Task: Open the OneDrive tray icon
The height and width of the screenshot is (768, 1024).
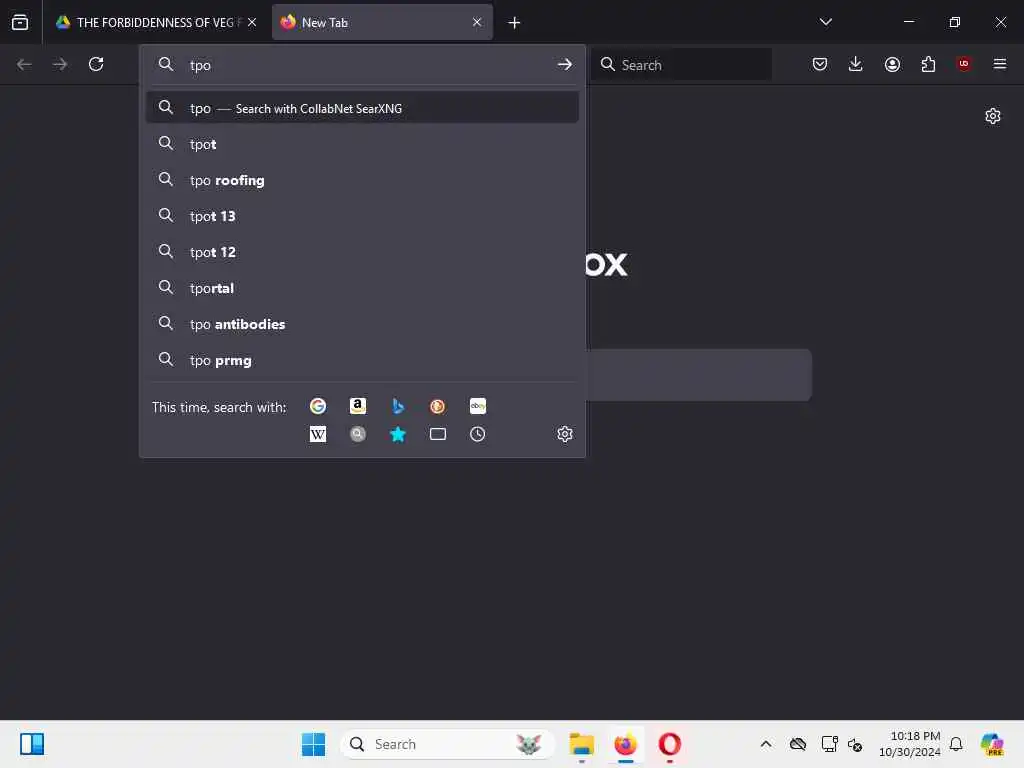Action: pos(797,744)
